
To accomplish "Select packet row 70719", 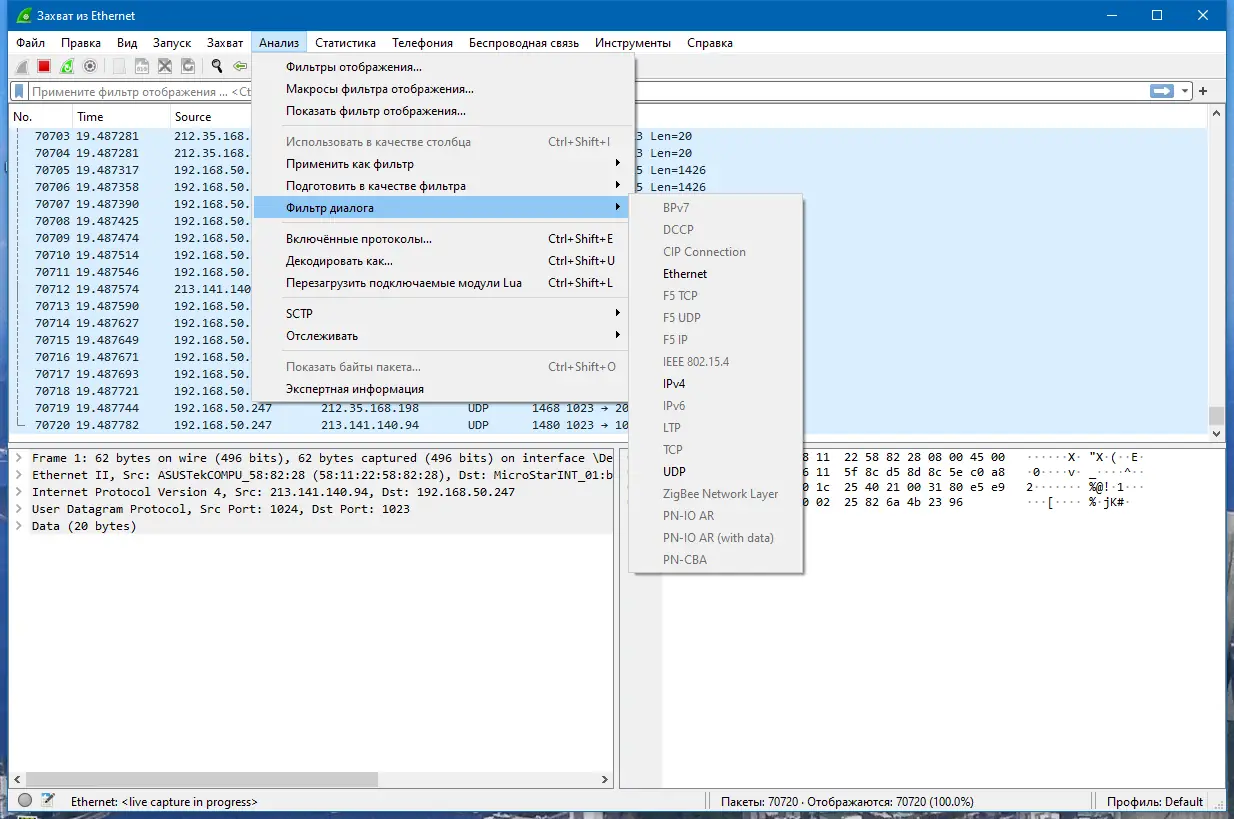I will coord(608,409).
